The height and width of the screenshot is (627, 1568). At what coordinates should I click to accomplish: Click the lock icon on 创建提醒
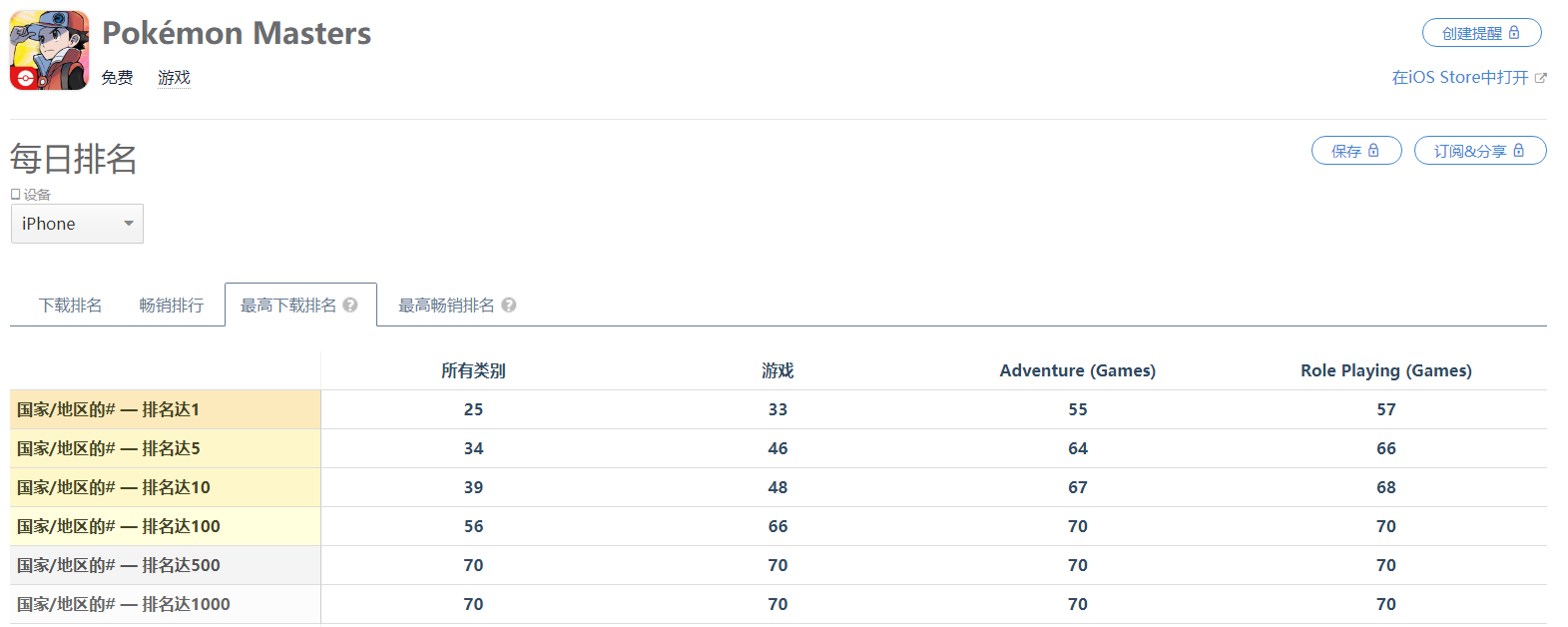[x=1514, y=33]
